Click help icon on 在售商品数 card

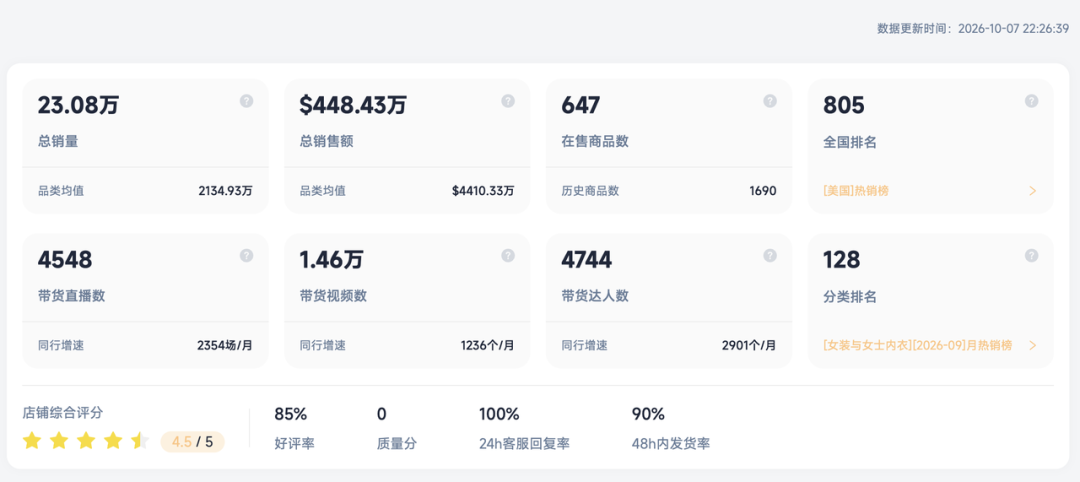point(769,101)
